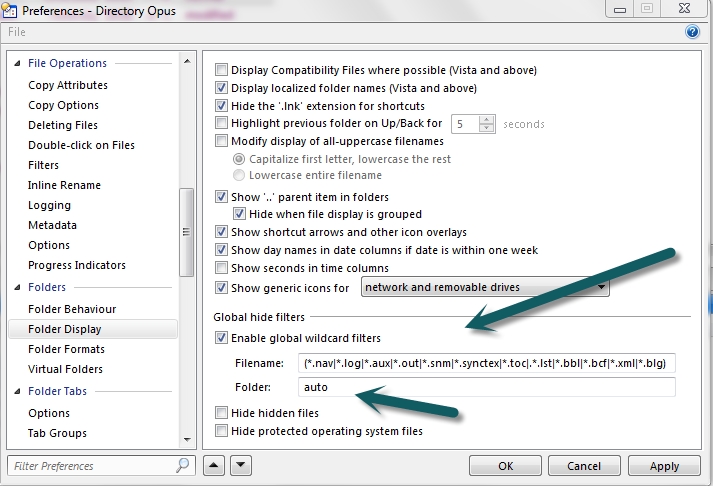The image size is (713, 486).
Task: Click the OK button
Action: coord(505,466)
